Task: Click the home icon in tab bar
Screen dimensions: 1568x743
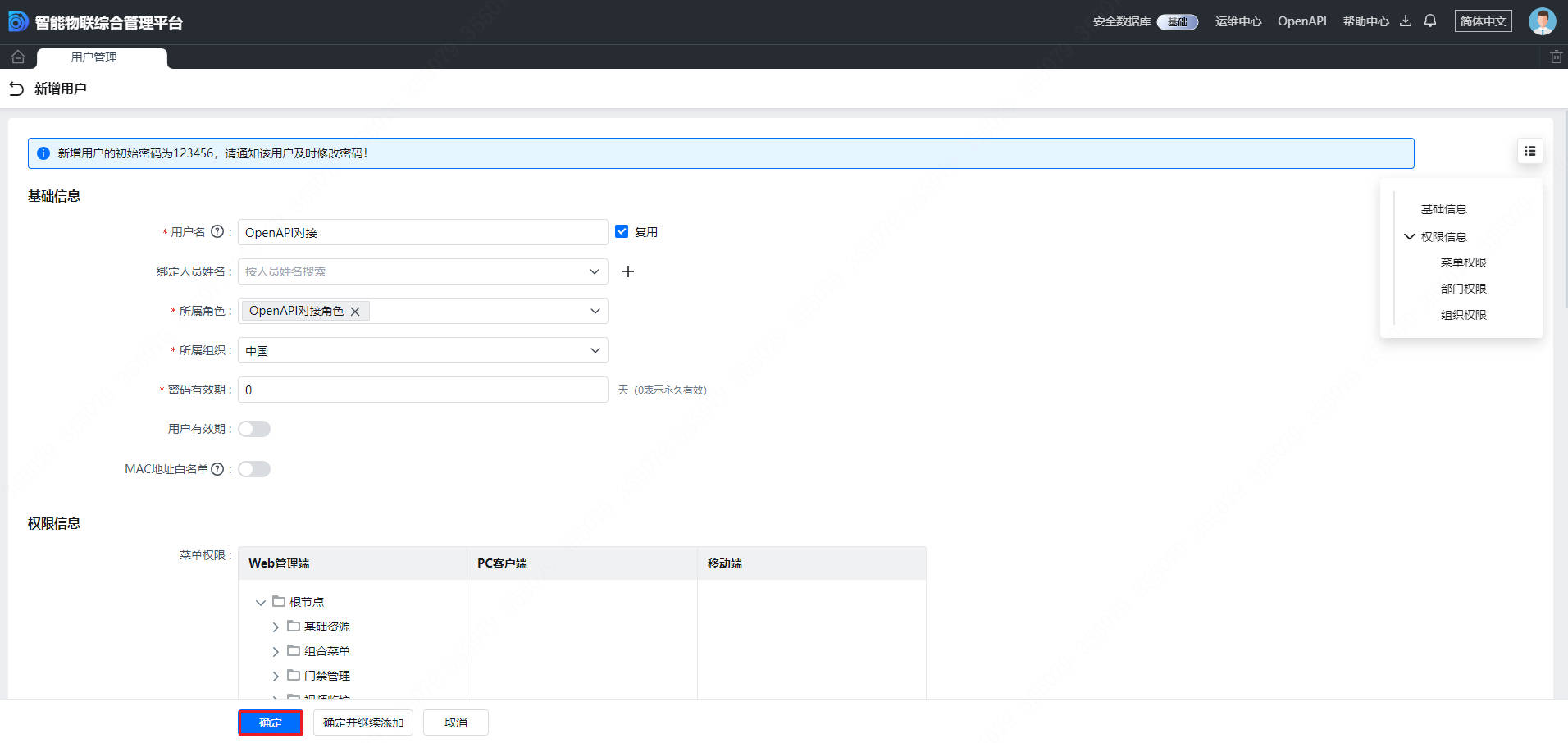Action: (x=18, y=57)
